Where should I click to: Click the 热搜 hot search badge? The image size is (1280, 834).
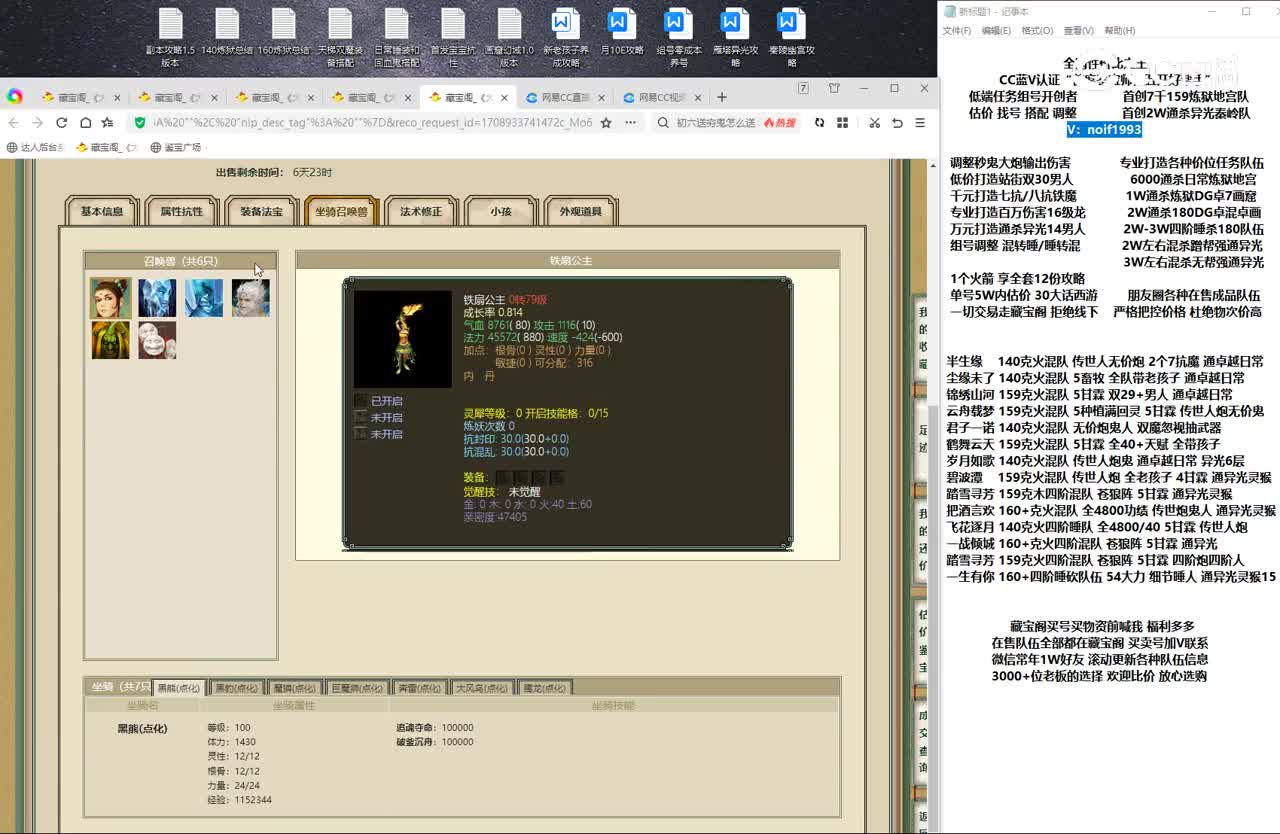point(780,123)
